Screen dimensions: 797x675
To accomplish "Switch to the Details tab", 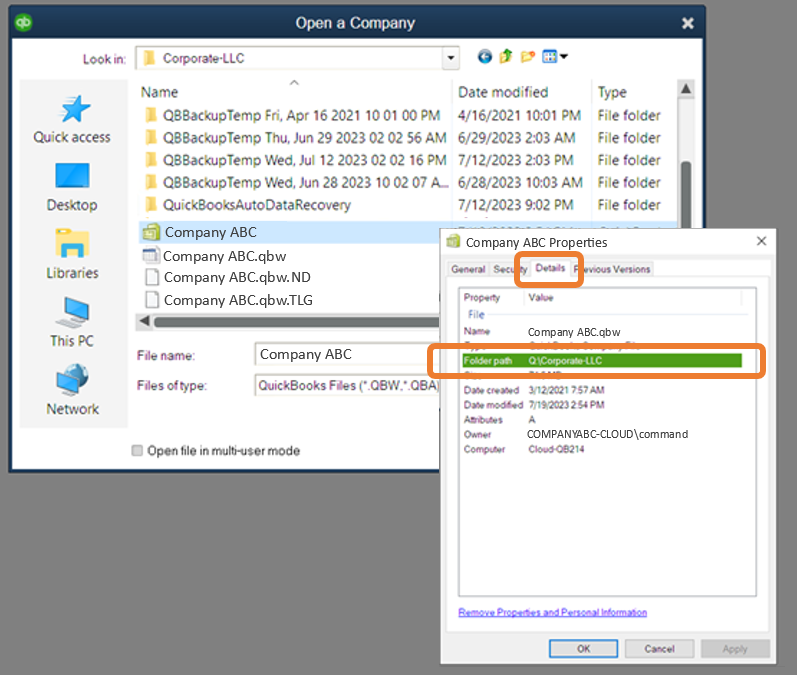I will pyautogui.click(x=550, y=268).
